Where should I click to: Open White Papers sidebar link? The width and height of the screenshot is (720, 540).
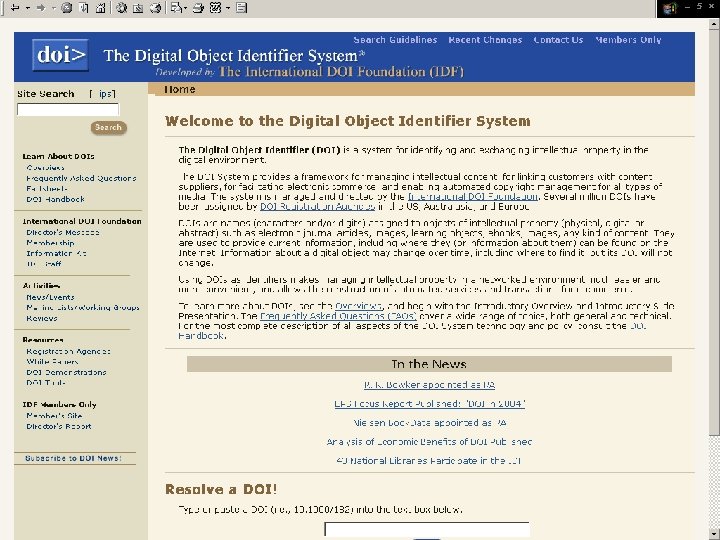pyautogui.click(x=52, y=362)
